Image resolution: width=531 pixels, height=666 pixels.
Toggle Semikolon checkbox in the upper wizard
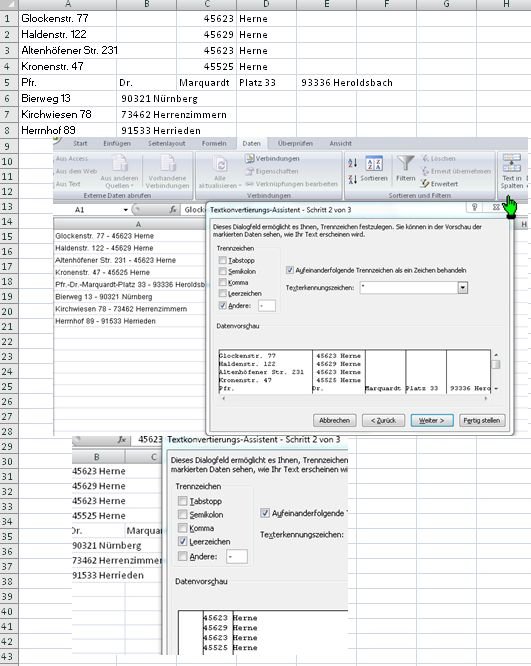pyautogui.click(x=223, y=271)
